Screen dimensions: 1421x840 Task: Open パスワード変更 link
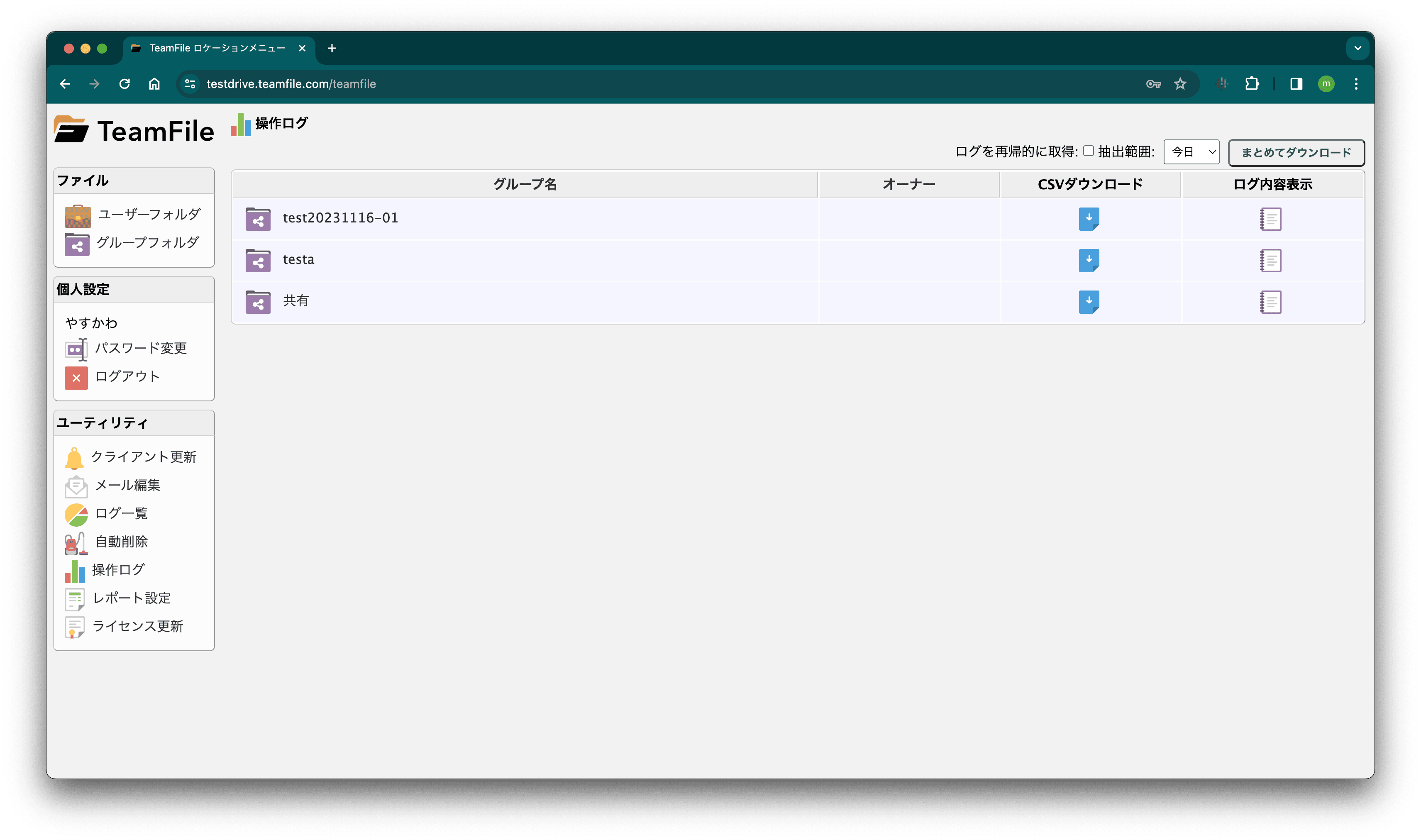pos(140,348)
